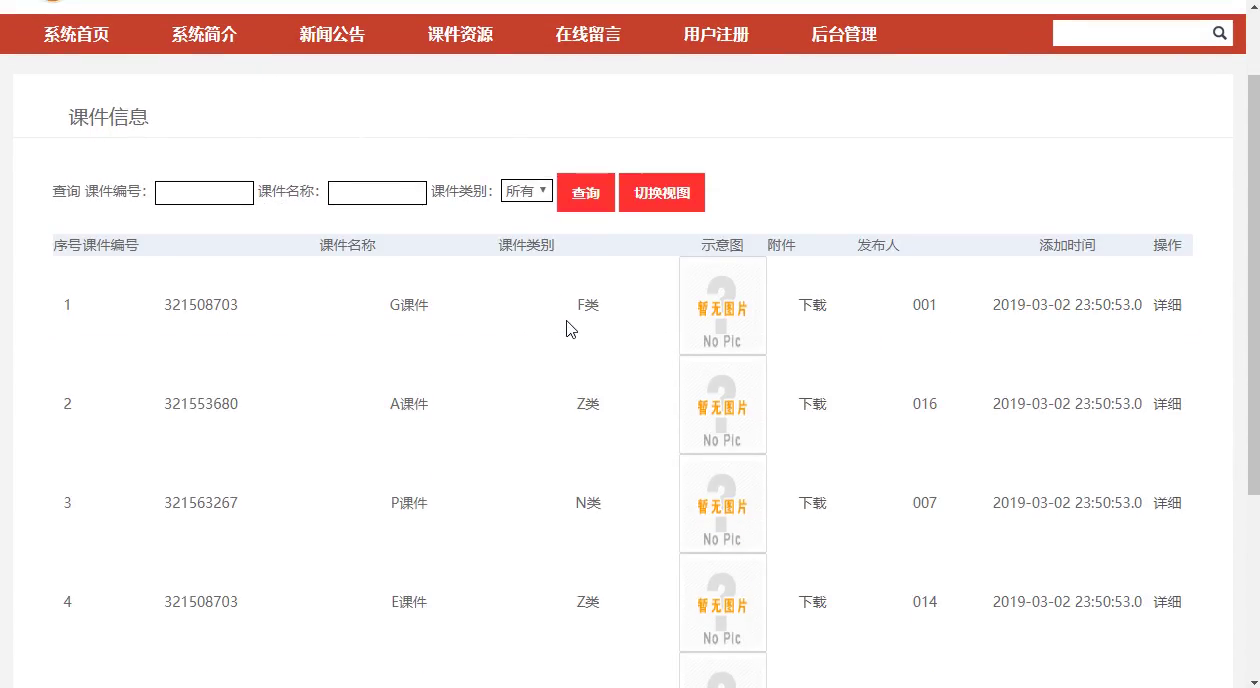Open the A课件 placeholder thumbnail
1260x688 pixels.
(x=723, y=404)
